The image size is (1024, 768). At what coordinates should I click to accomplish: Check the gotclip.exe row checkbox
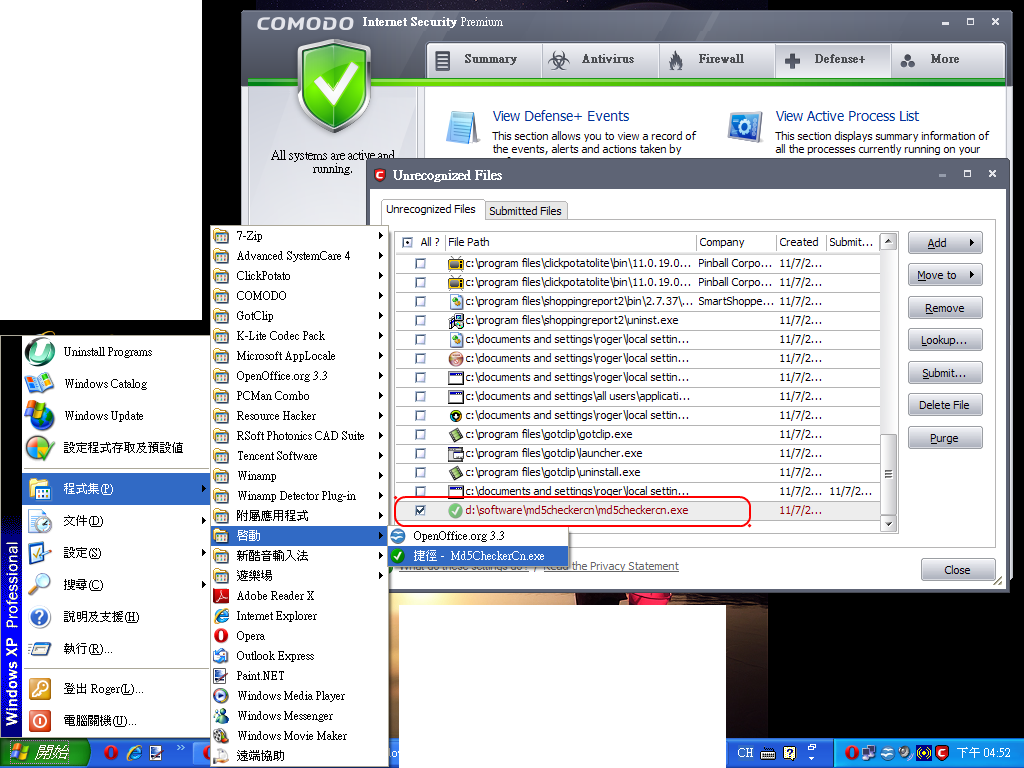click(x=421, y=434)
